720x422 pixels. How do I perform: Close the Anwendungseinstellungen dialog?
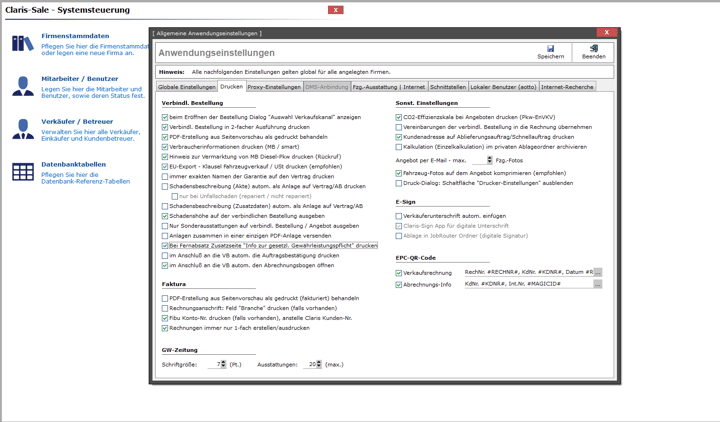pos(606,33)
